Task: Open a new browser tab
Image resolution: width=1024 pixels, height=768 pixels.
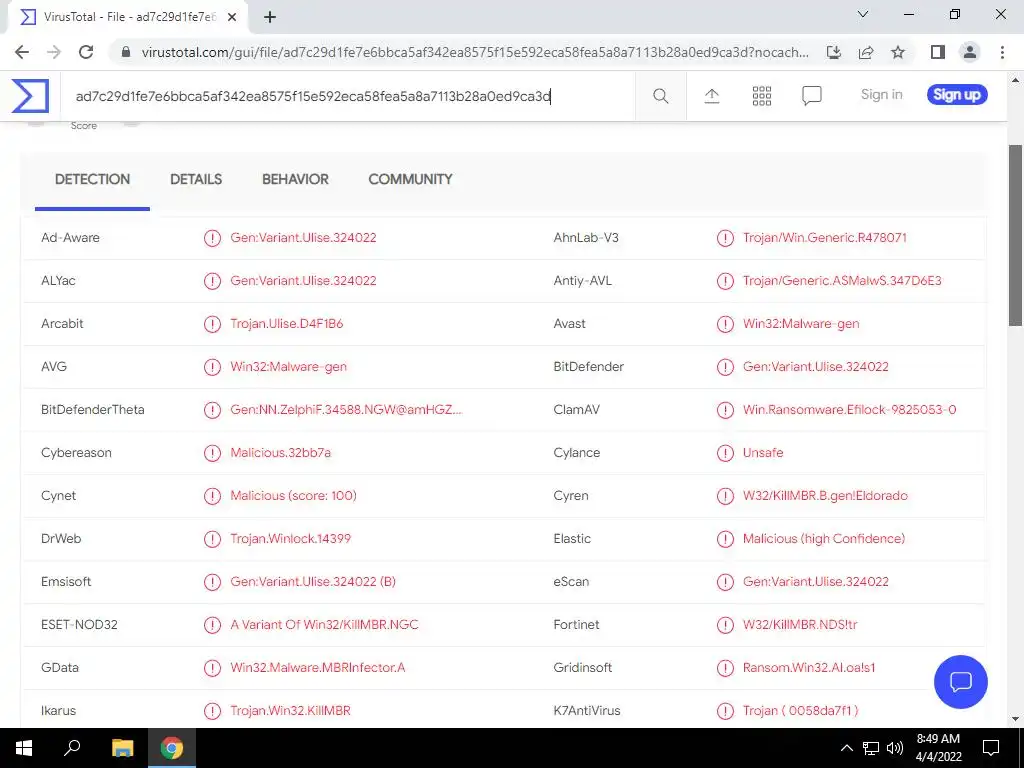Action: click(270, 17)
